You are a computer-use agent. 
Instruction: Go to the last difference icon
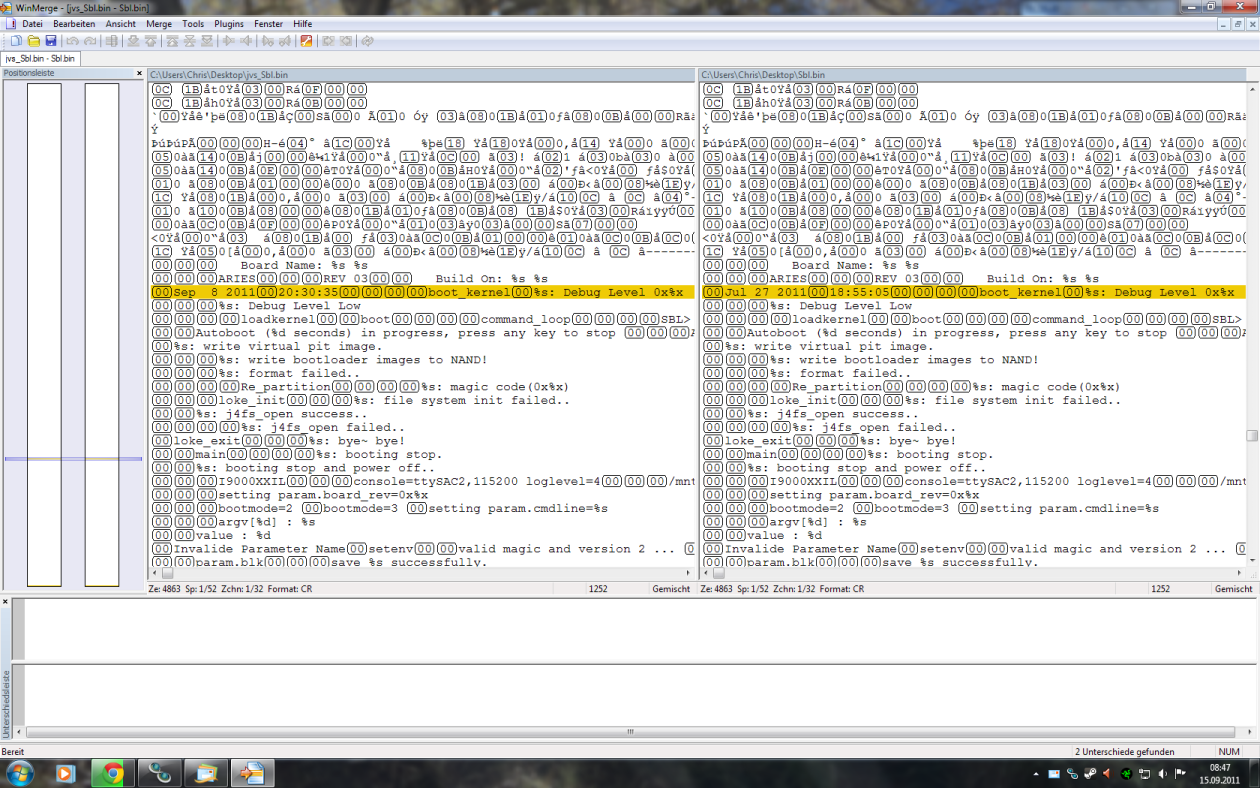[207, 41]
